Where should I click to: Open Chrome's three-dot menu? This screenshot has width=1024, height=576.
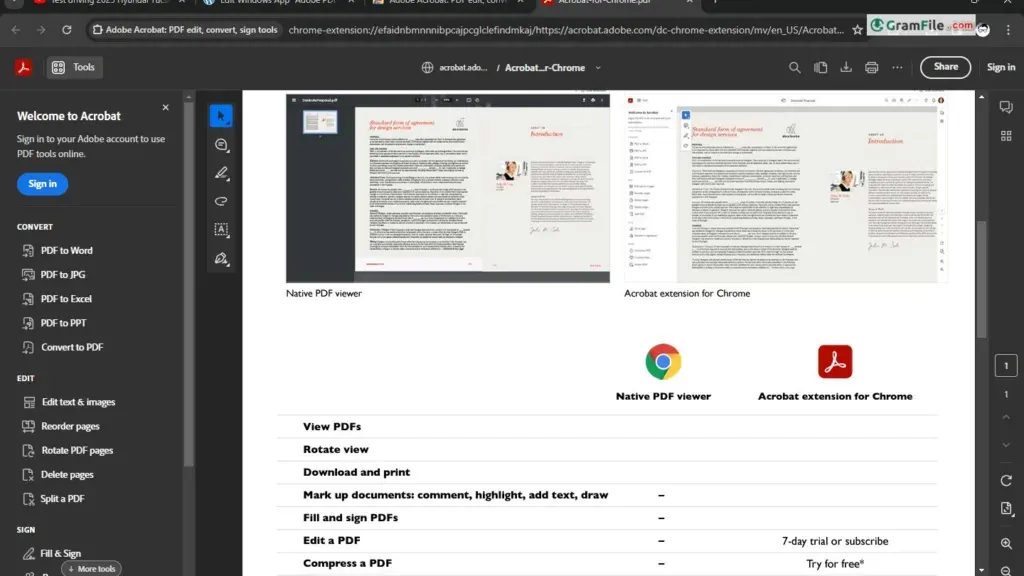click(1008, 30)
